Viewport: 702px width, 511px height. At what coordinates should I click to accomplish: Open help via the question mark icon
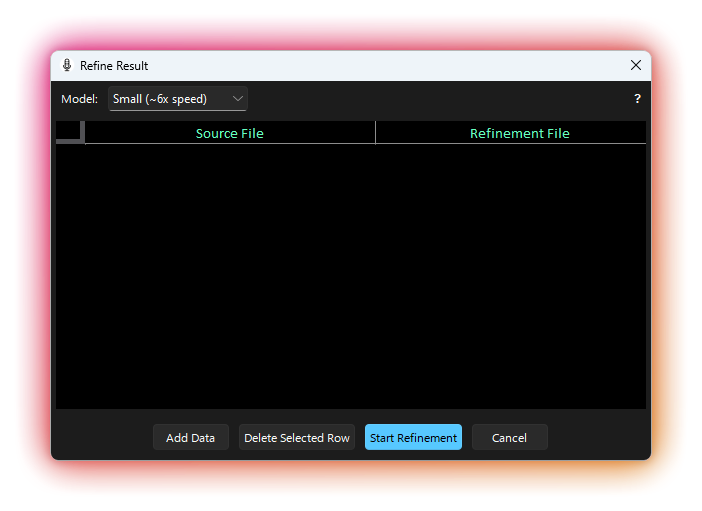tap(637, 99)
